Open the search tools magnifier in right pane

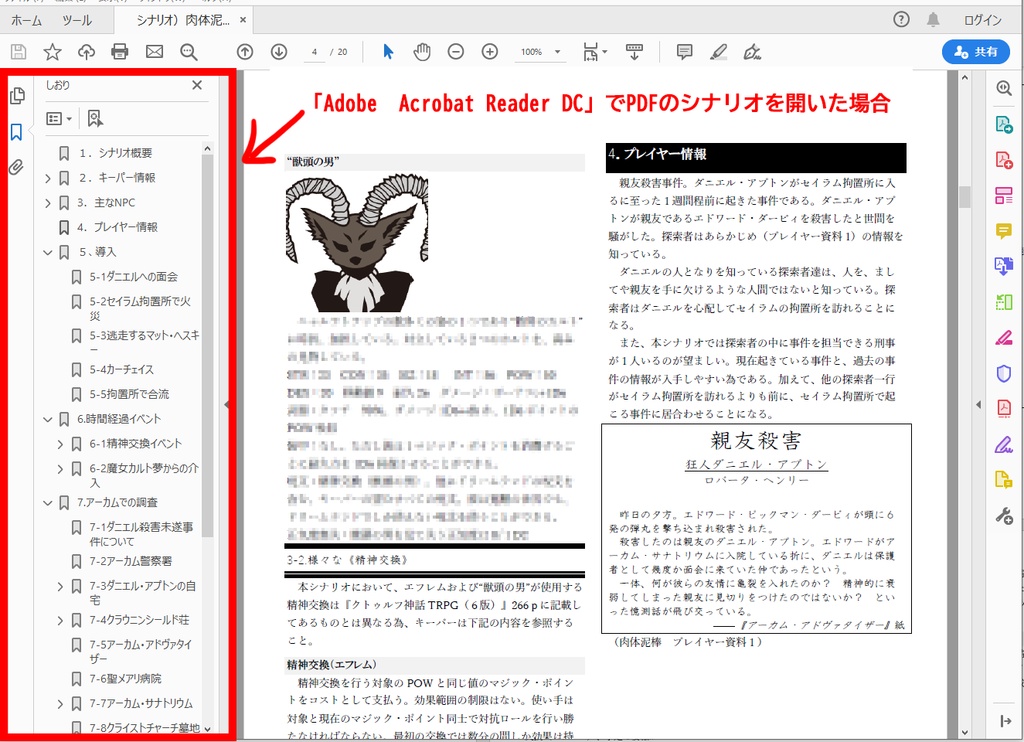pos(1004,88)
